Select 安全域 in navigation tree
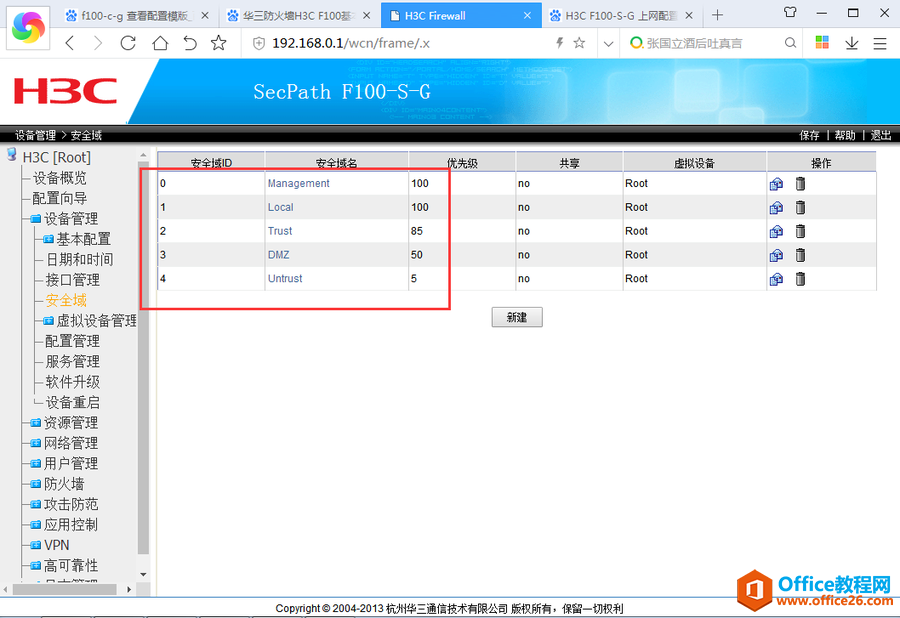 pos(66,301)
